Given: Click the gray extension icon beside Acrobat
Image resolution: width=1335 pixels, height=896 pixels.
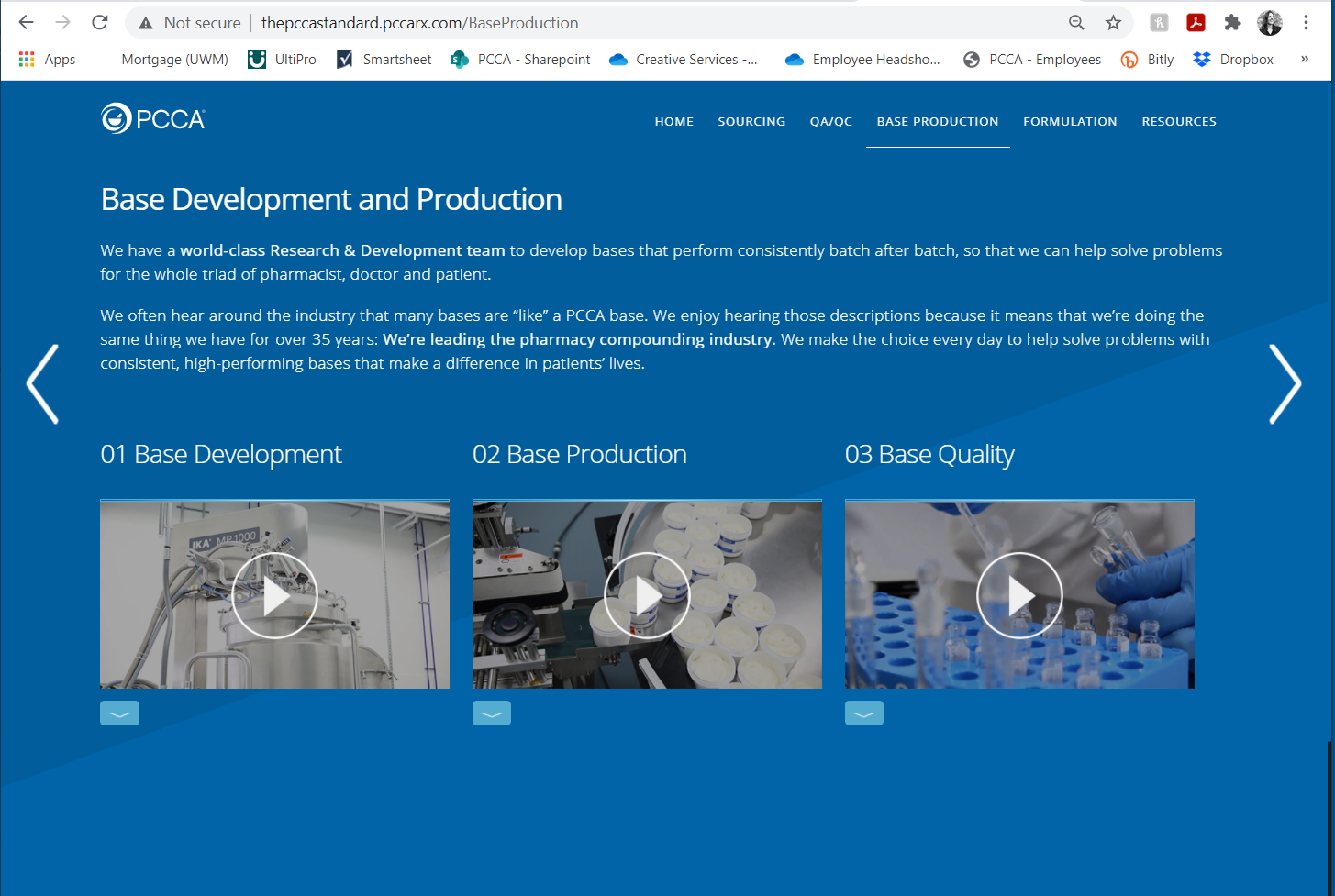Looking at the screenshot, I should (1159, 23).
